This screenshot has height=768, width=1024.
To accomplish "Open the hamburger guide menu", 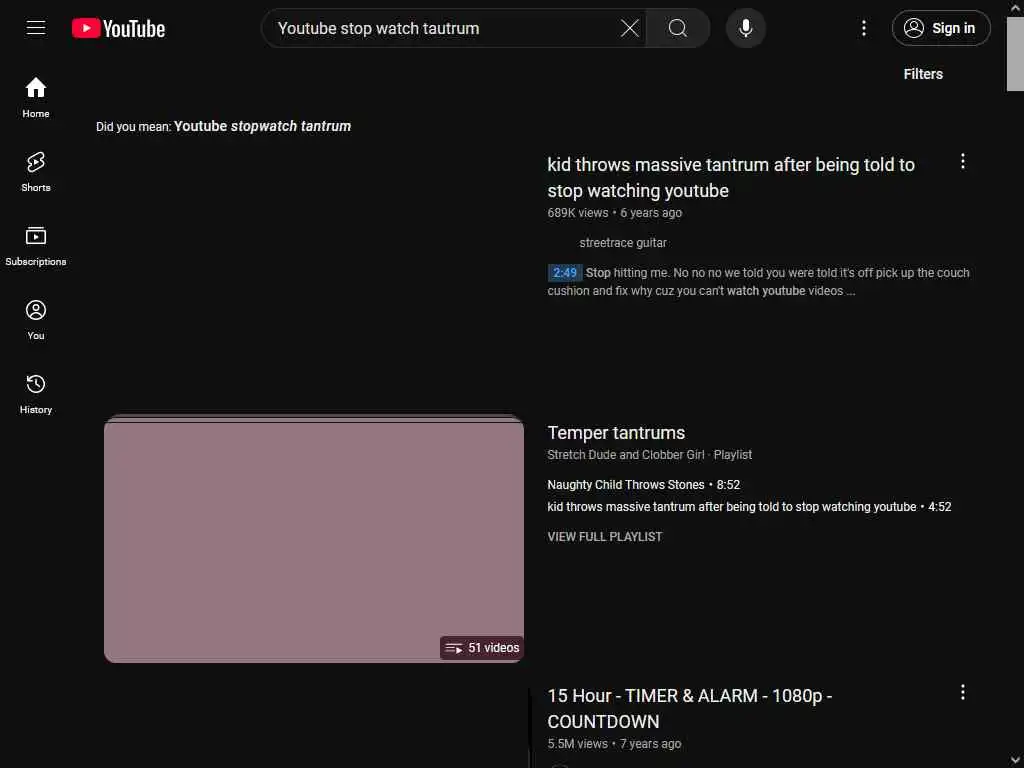I will tap(36, 28).
